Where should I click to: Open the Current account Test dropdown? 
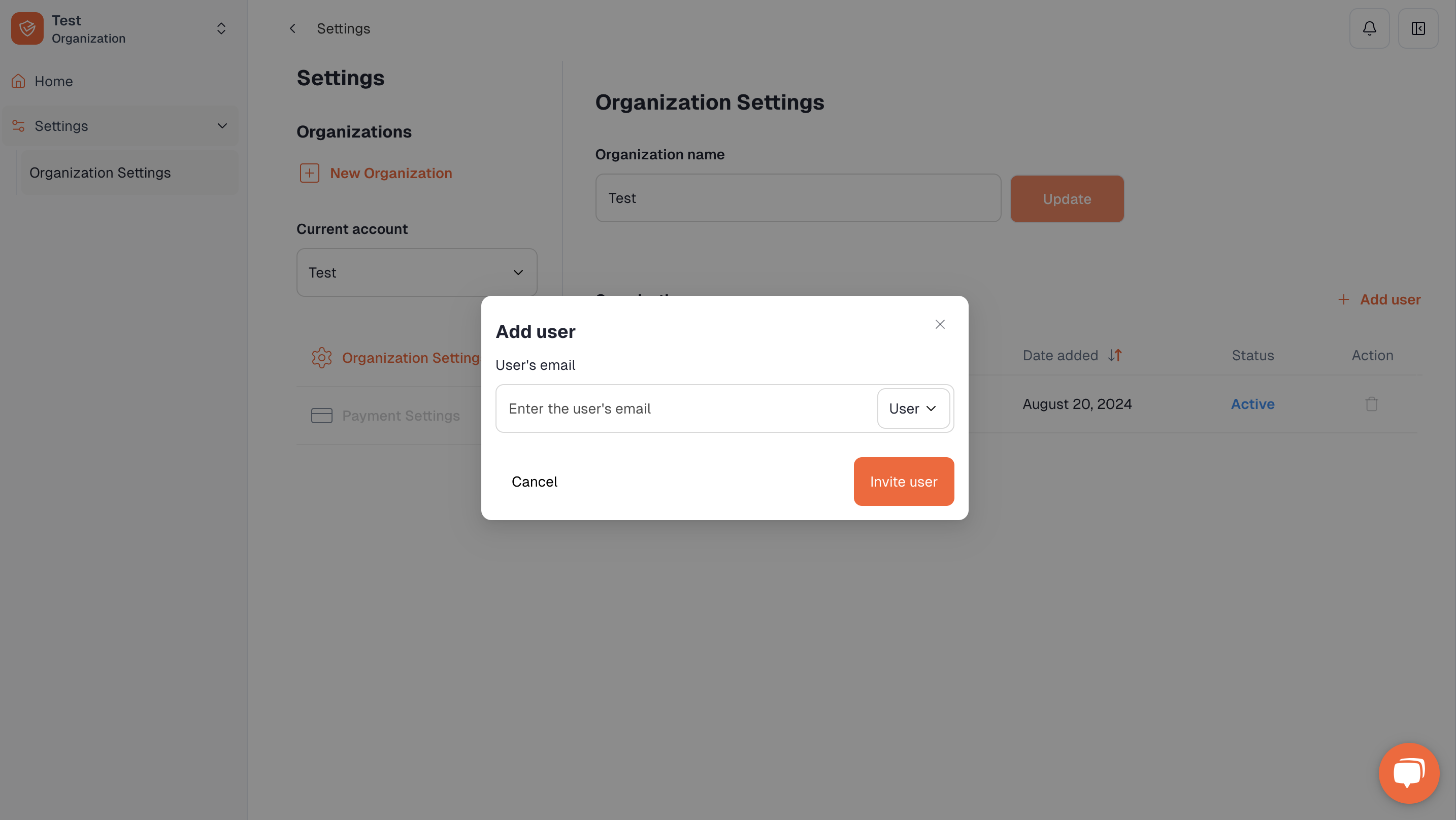(x=417, y=272)
